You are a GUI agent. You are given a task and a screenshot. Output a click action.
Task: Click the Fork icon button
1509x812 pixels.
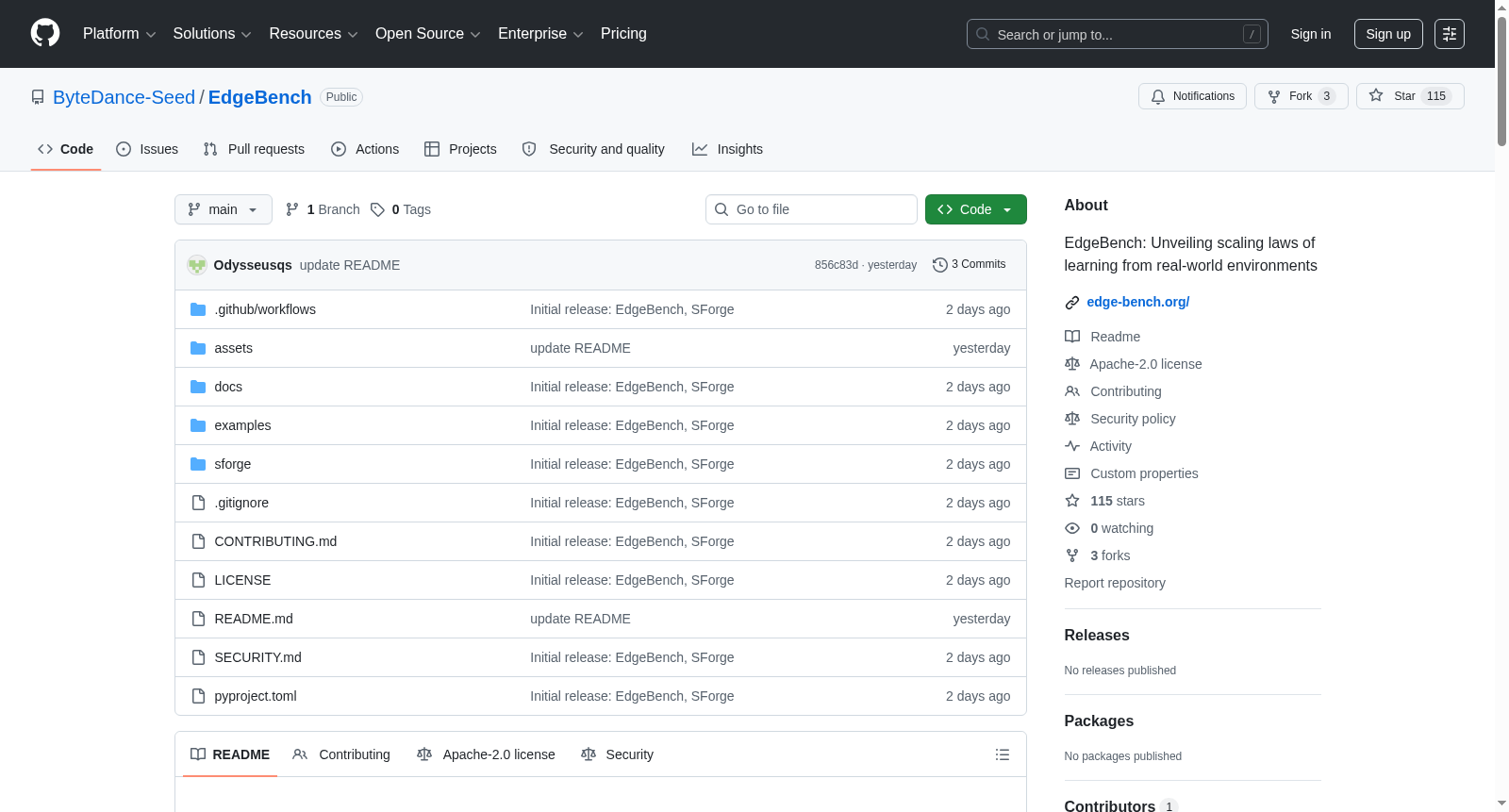pyautogui.click(x=1274, y=96)
